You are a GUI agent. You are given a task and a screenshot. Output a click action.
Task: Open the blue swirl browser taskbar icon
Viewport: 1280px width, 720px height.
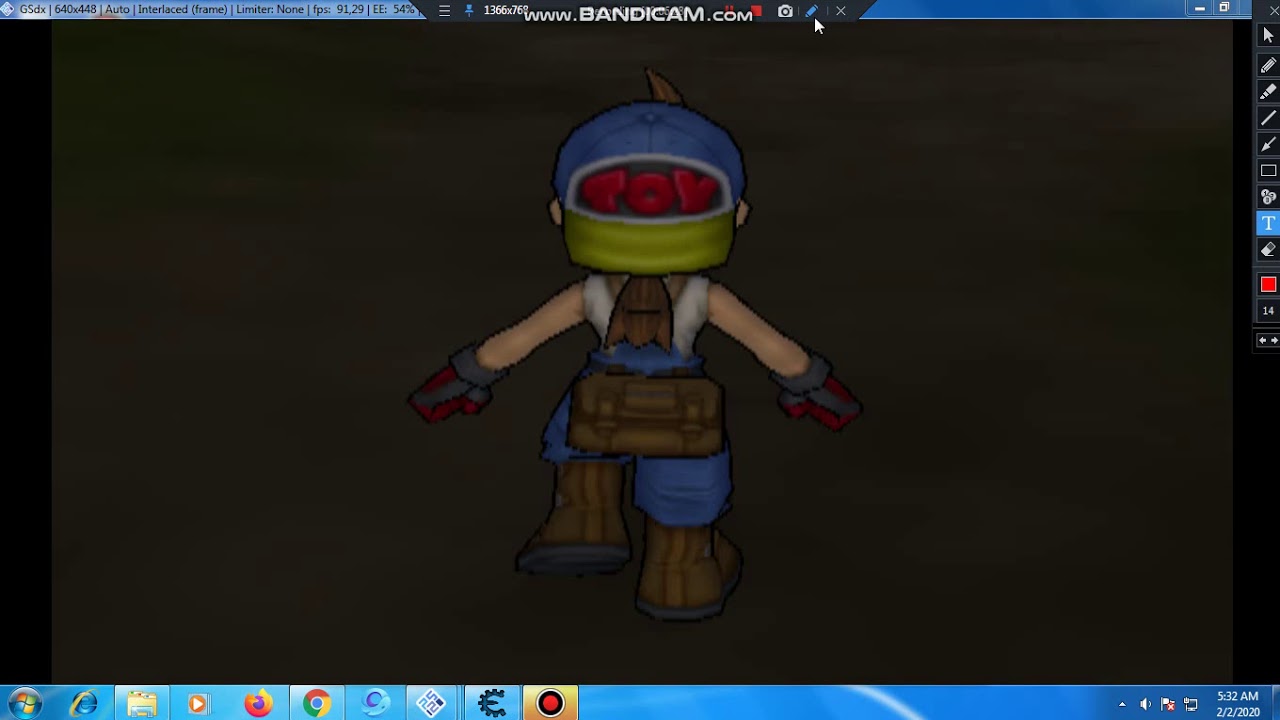pos(376,704)
